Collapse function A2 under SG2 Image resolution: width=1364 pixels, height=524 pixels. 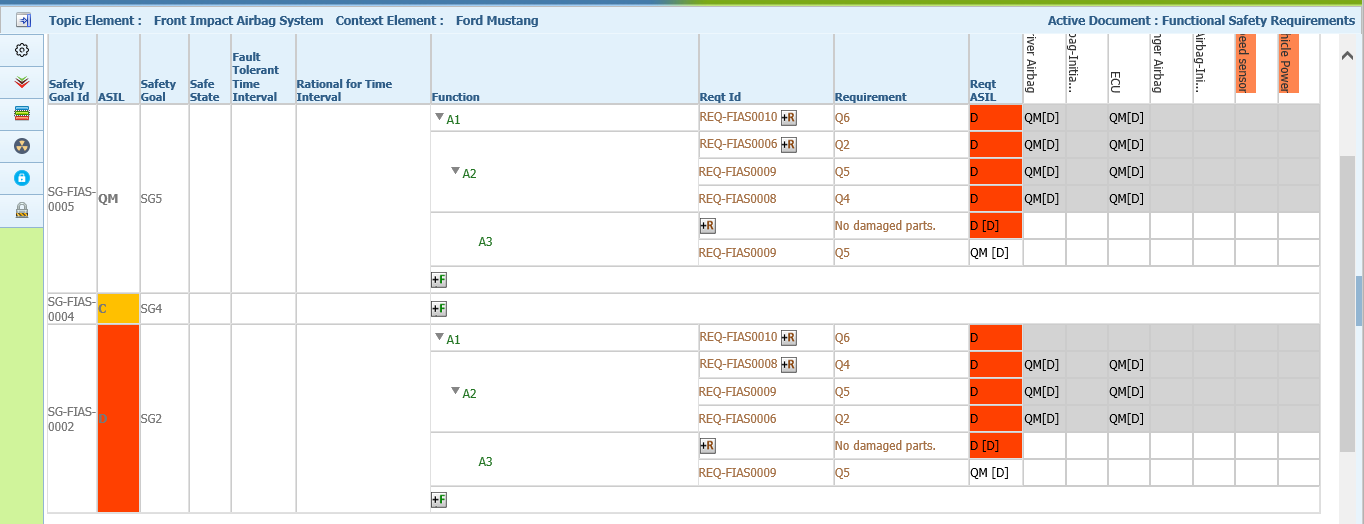pyautogui.click(x=455, y=391)
